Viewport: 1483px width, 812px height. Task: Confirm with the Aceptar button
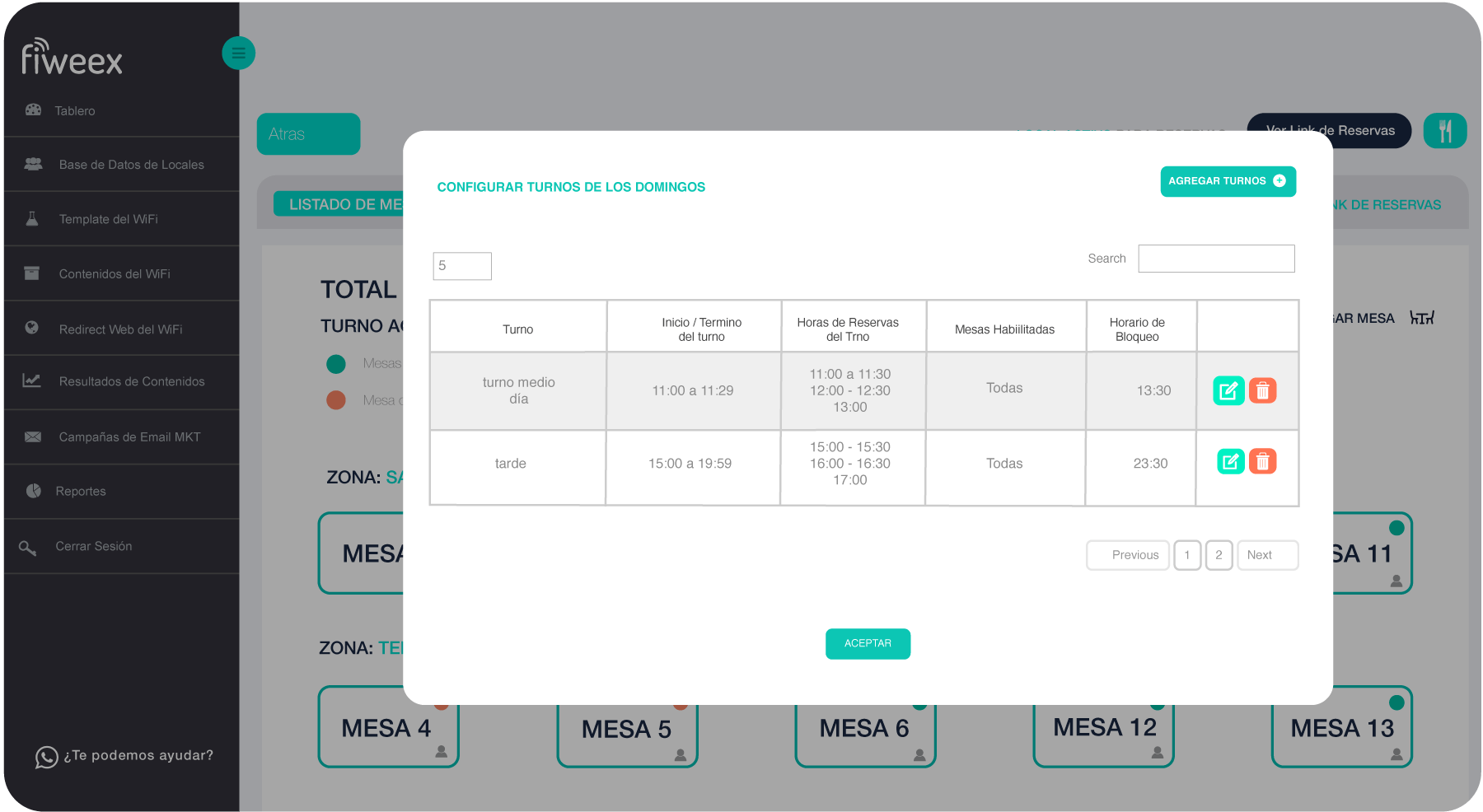(x=868, y=644)
